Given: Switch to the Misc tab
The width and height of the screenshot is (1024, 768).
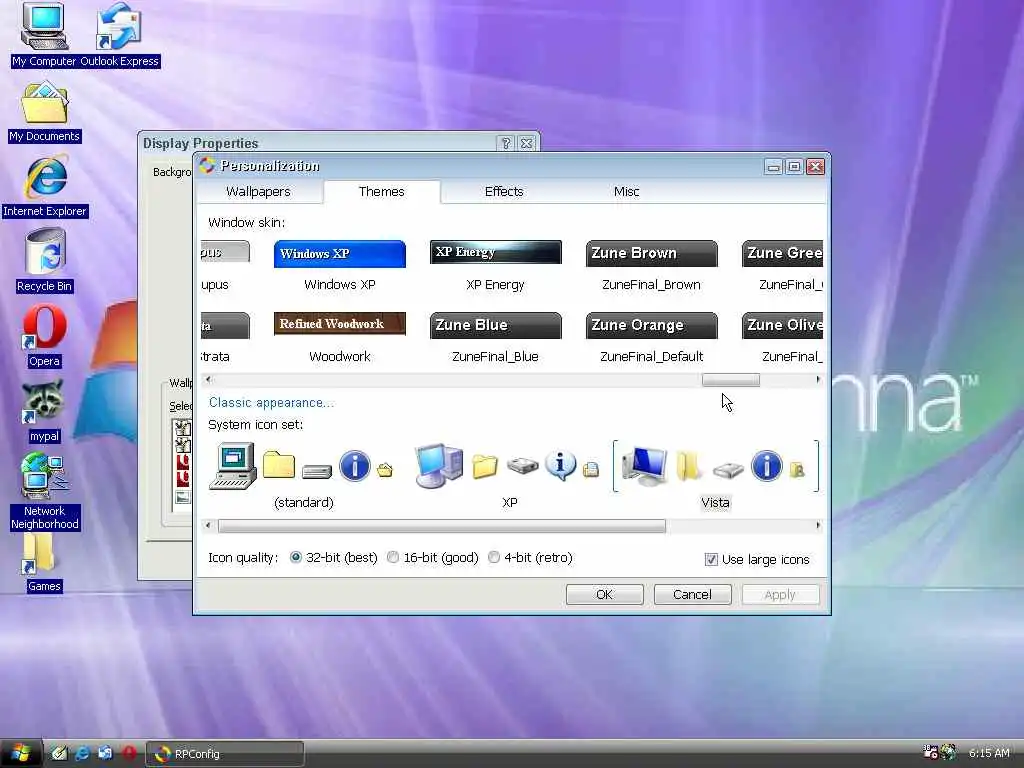Looking at the screenshot, I should point(626,191).
